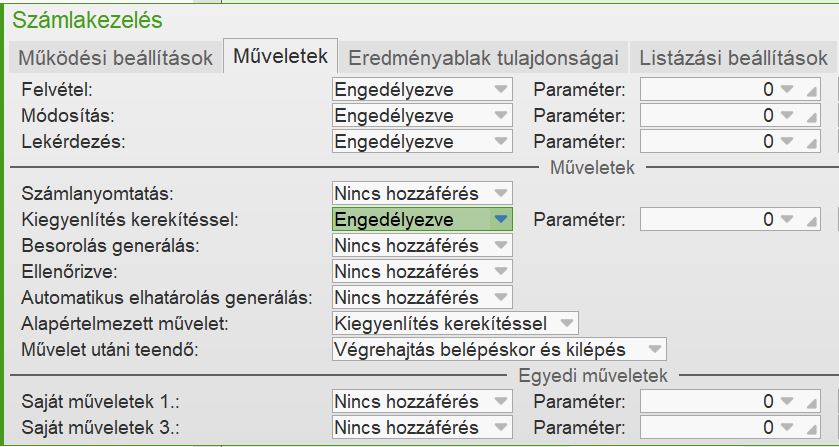Click the highlighted Kiegyenlítés kerekítéssel dropdown arrow
Screen dimensions: 839x447
tap(501, 219)
